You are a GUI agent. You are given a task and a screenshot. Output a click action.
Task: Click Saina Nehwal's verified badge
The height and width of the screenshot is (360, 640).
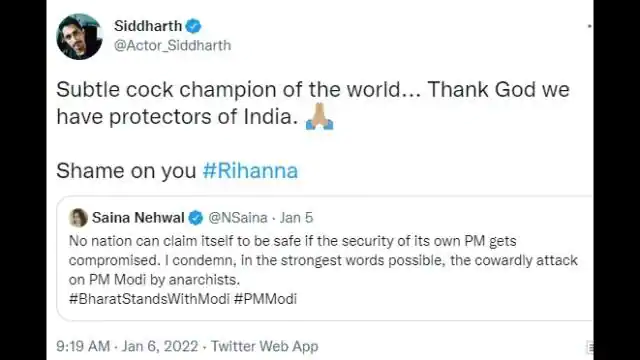point(196,218)
